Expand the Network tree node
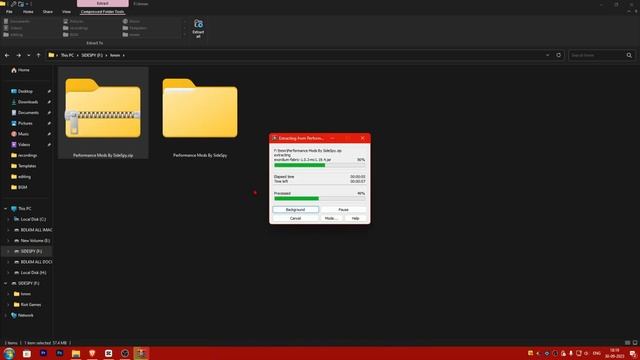The width and height of the screenshot is (640, 360). [5, 315]
